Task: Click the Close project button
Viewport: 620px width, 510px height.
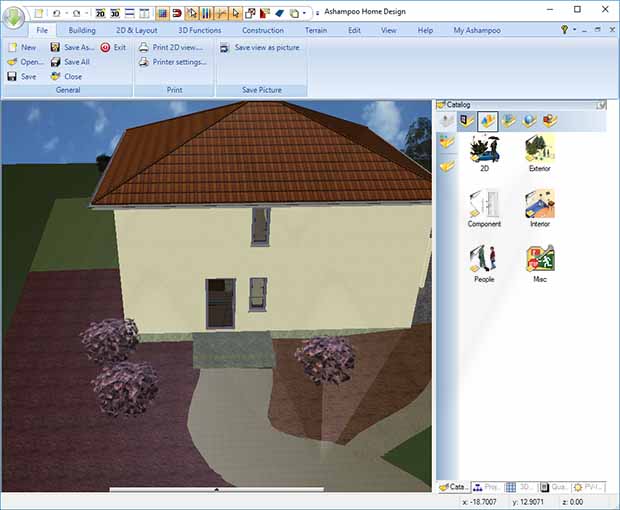Action: [66, 77]
